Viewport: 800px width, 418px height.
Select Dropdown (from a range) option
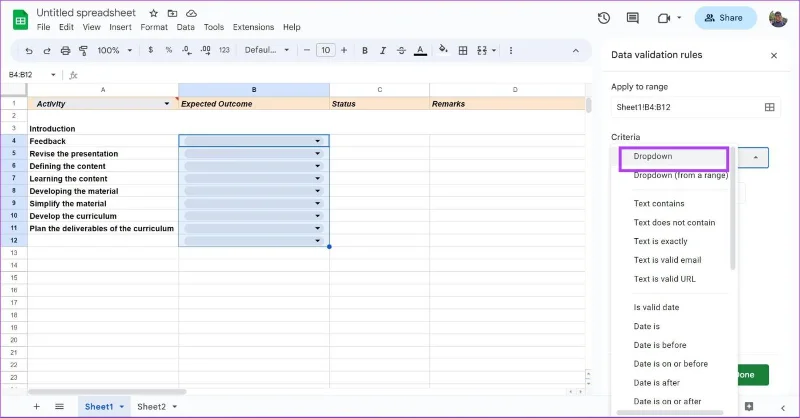pos(681,175)
